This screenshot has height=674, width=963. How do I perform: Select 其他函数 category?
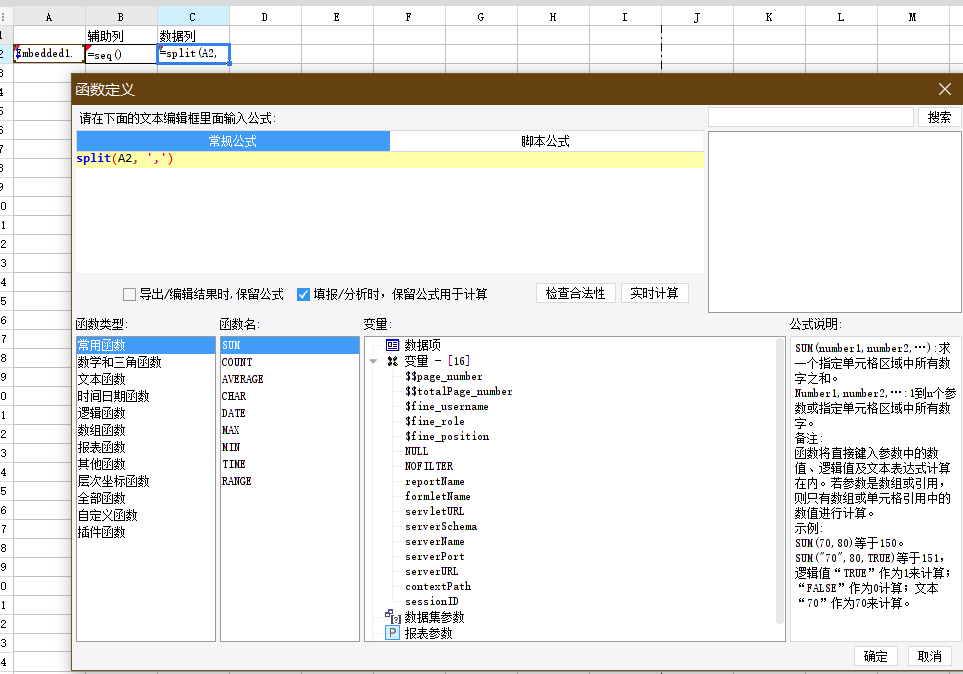coord(146,464)
